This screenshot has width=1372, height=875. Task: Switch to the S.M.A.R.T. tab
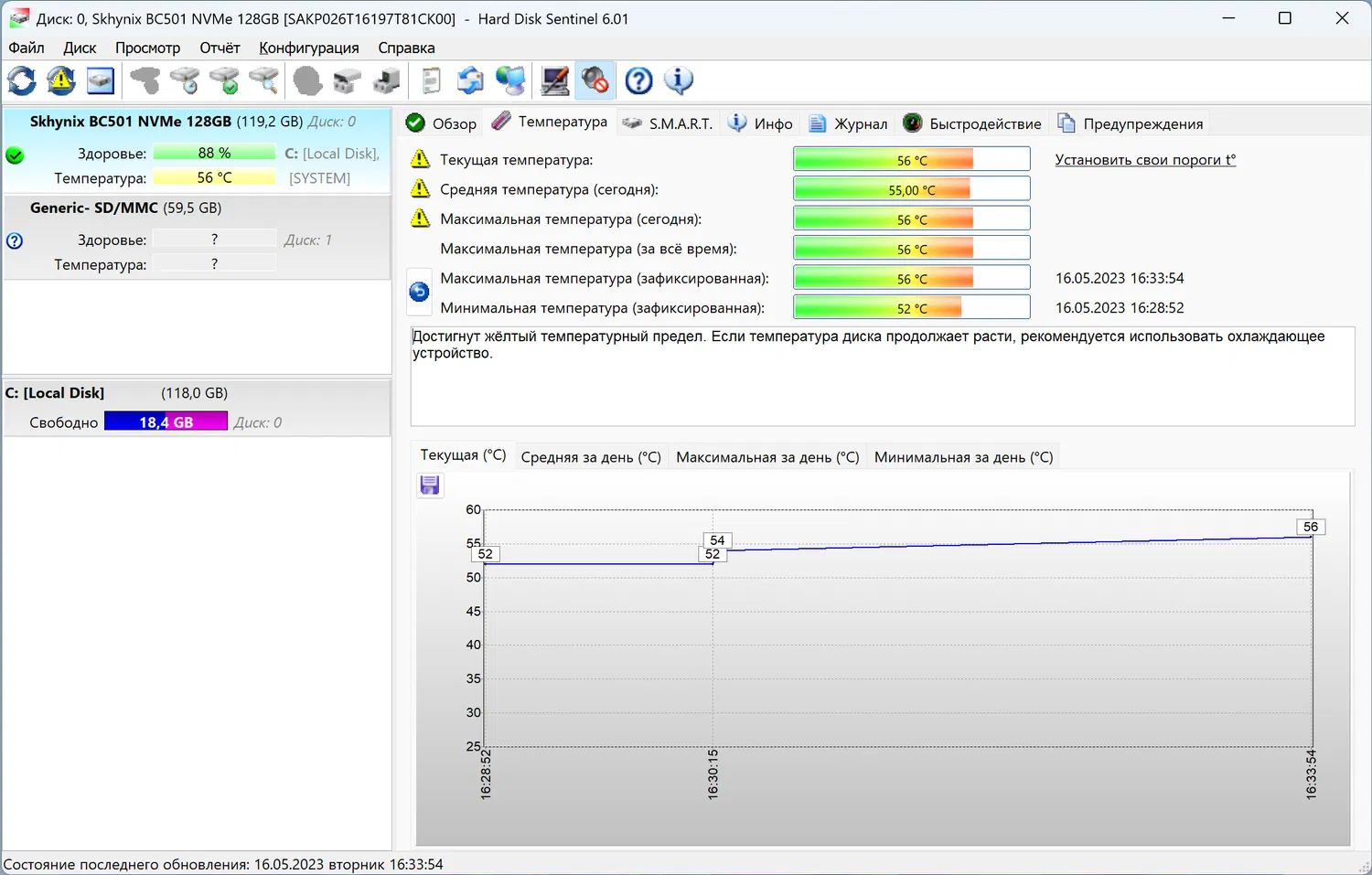(x=668, y=123)
